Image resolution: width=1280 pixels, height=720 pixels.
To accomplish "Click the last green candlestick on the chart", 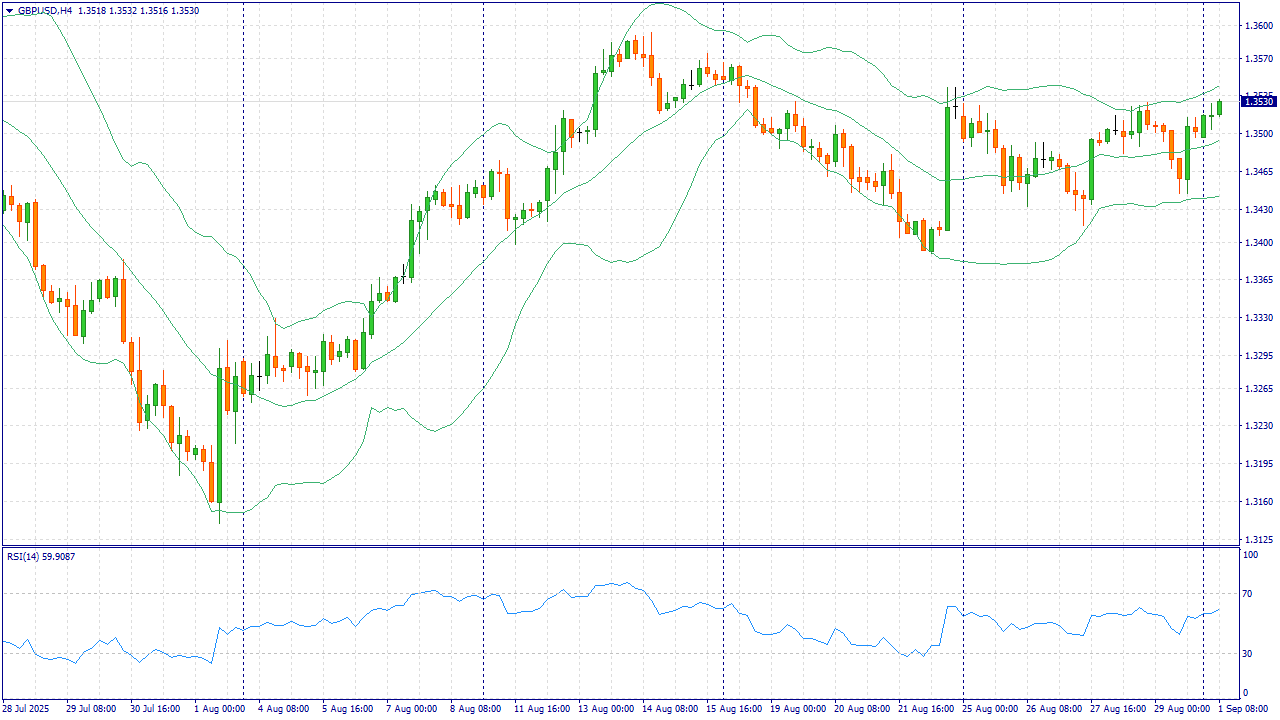I will pyautogui.click(x=1220, y=107).
